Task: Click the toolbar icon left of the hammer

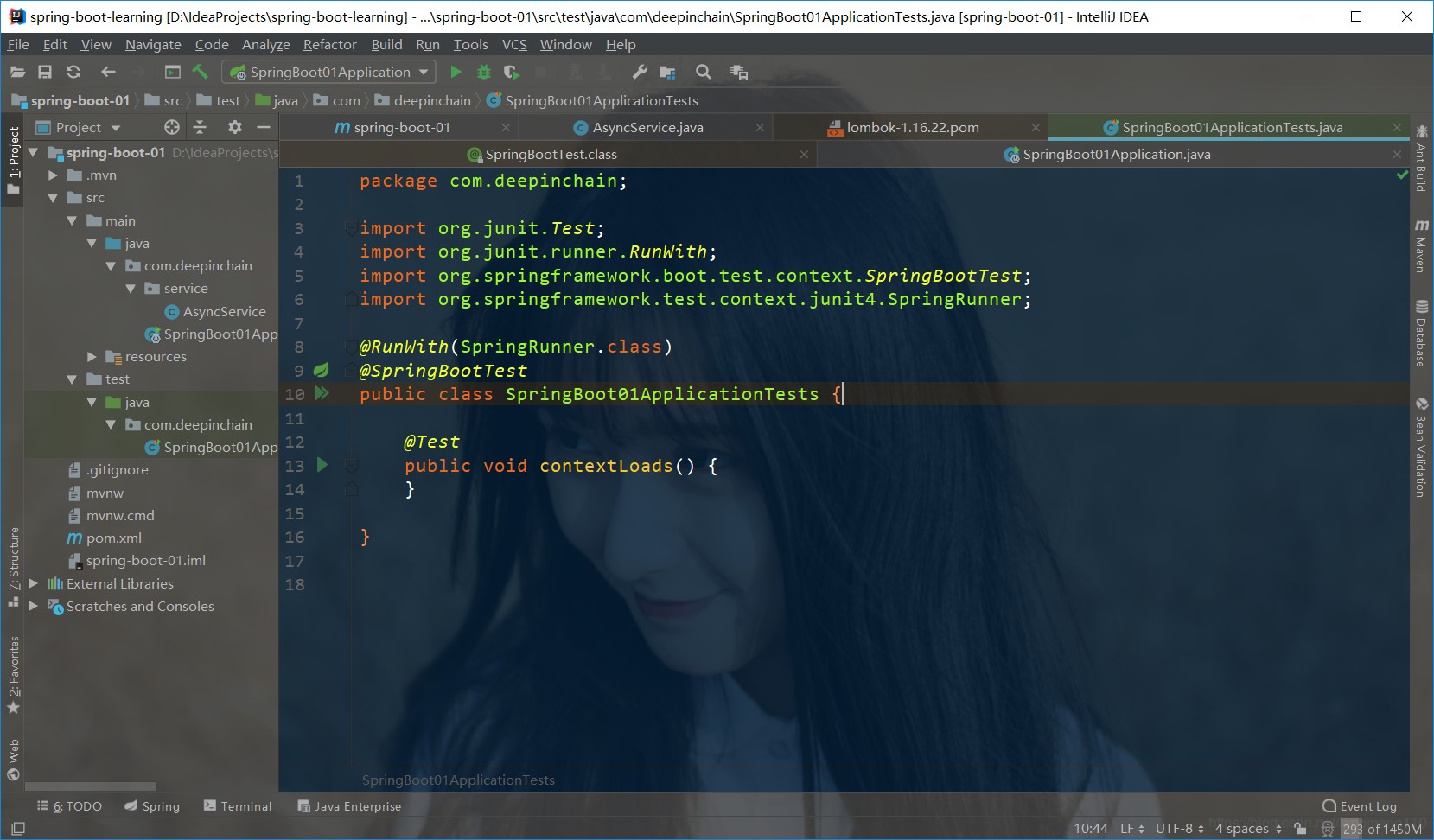Action: point(173,73)
